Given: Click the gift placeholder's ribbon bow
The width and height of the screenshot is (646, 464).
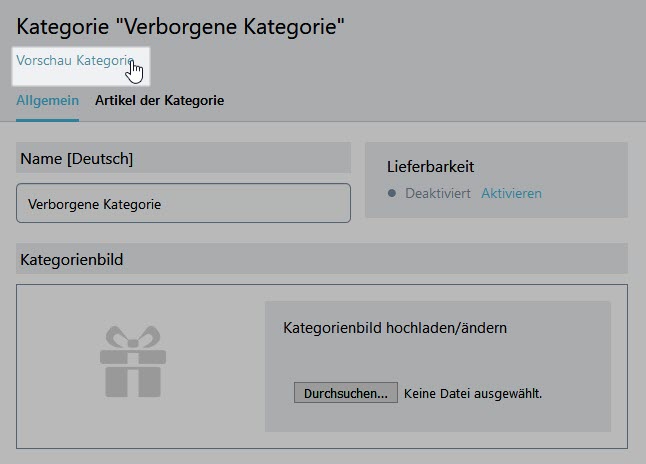Looking at the screenshot, I should [x=133, y=337].
